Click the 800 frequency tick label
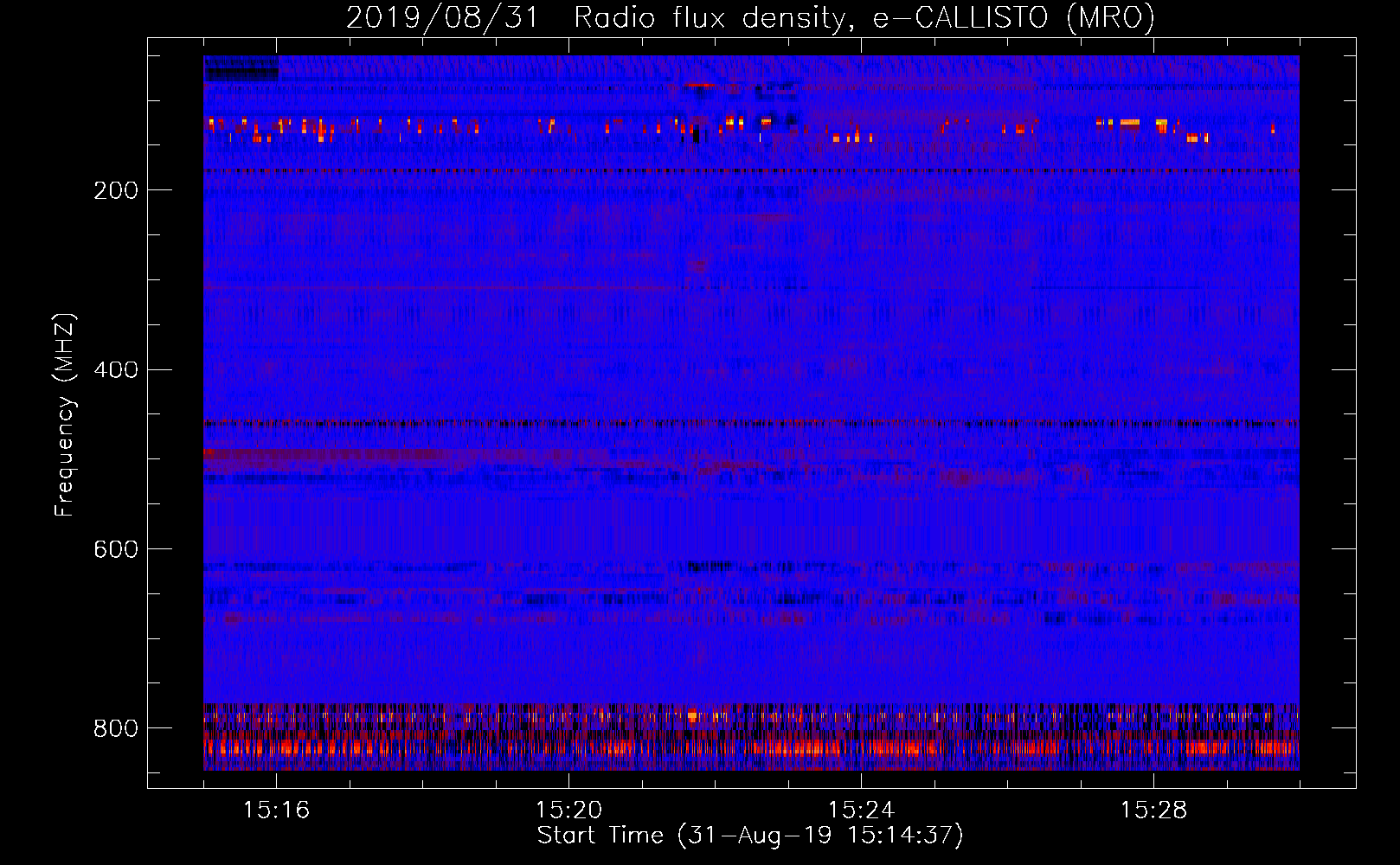Screen dimensions: 1400x865 116,729
